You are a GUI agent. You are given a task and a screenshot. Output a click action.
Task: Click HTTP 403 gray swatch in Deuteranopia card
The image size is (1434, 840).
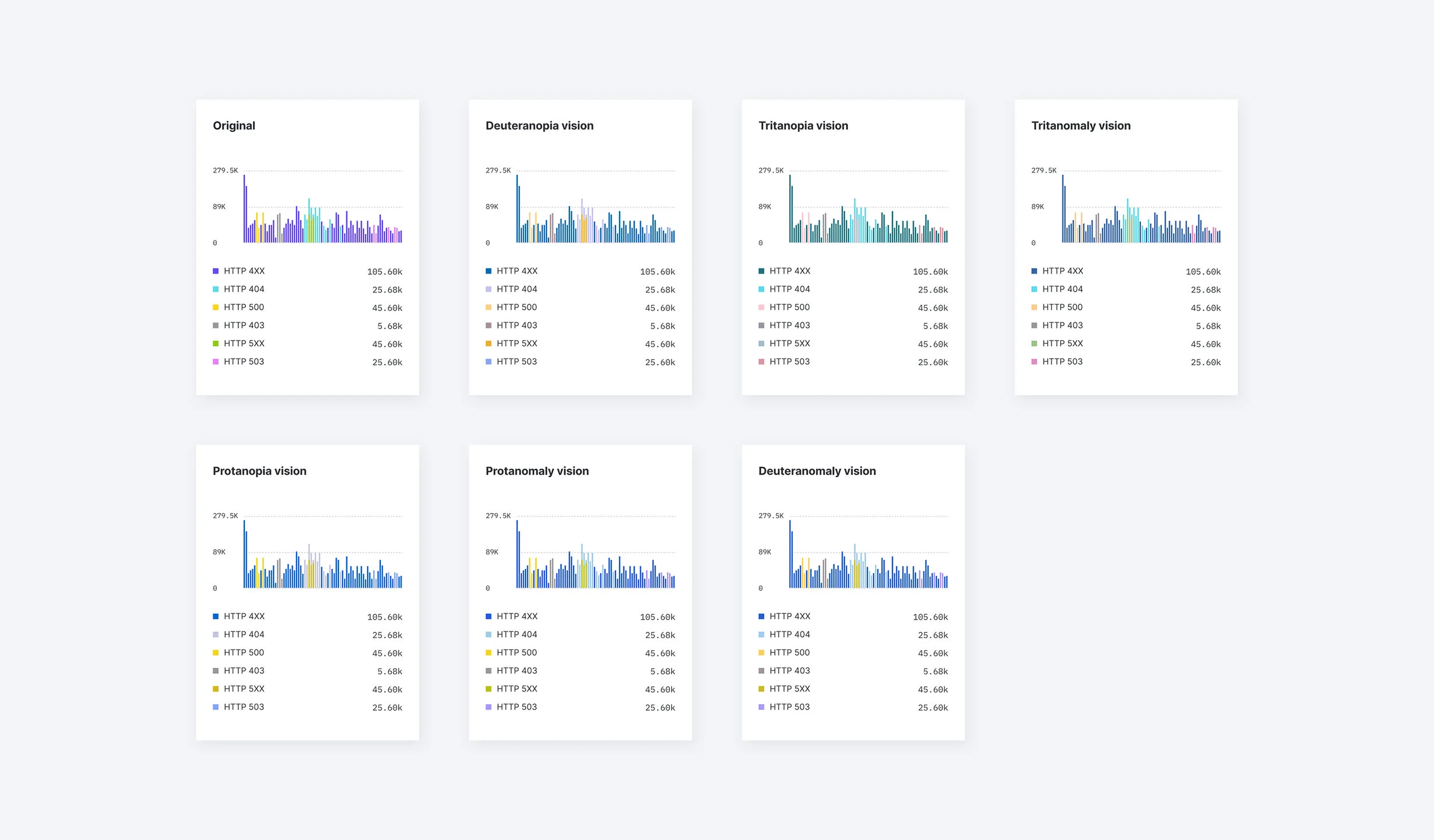click(489, 326)
